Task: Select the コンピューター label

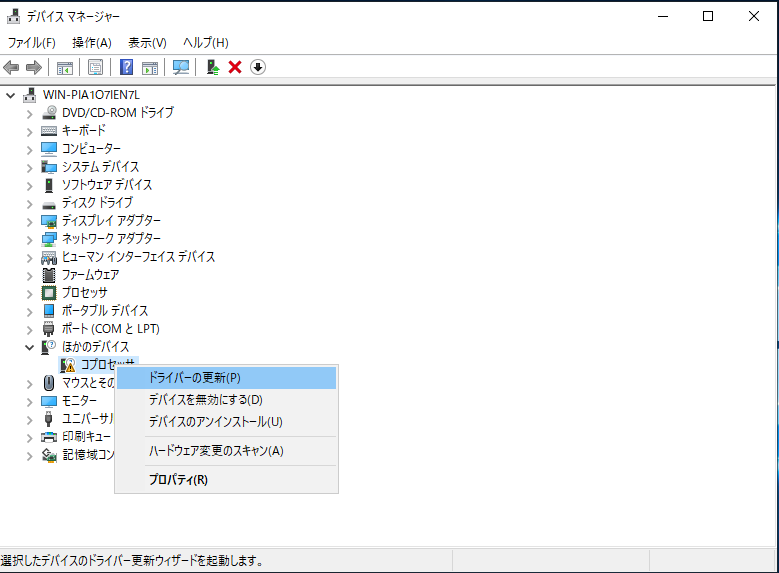Action: pyautogui.click(x=91, y=149)
